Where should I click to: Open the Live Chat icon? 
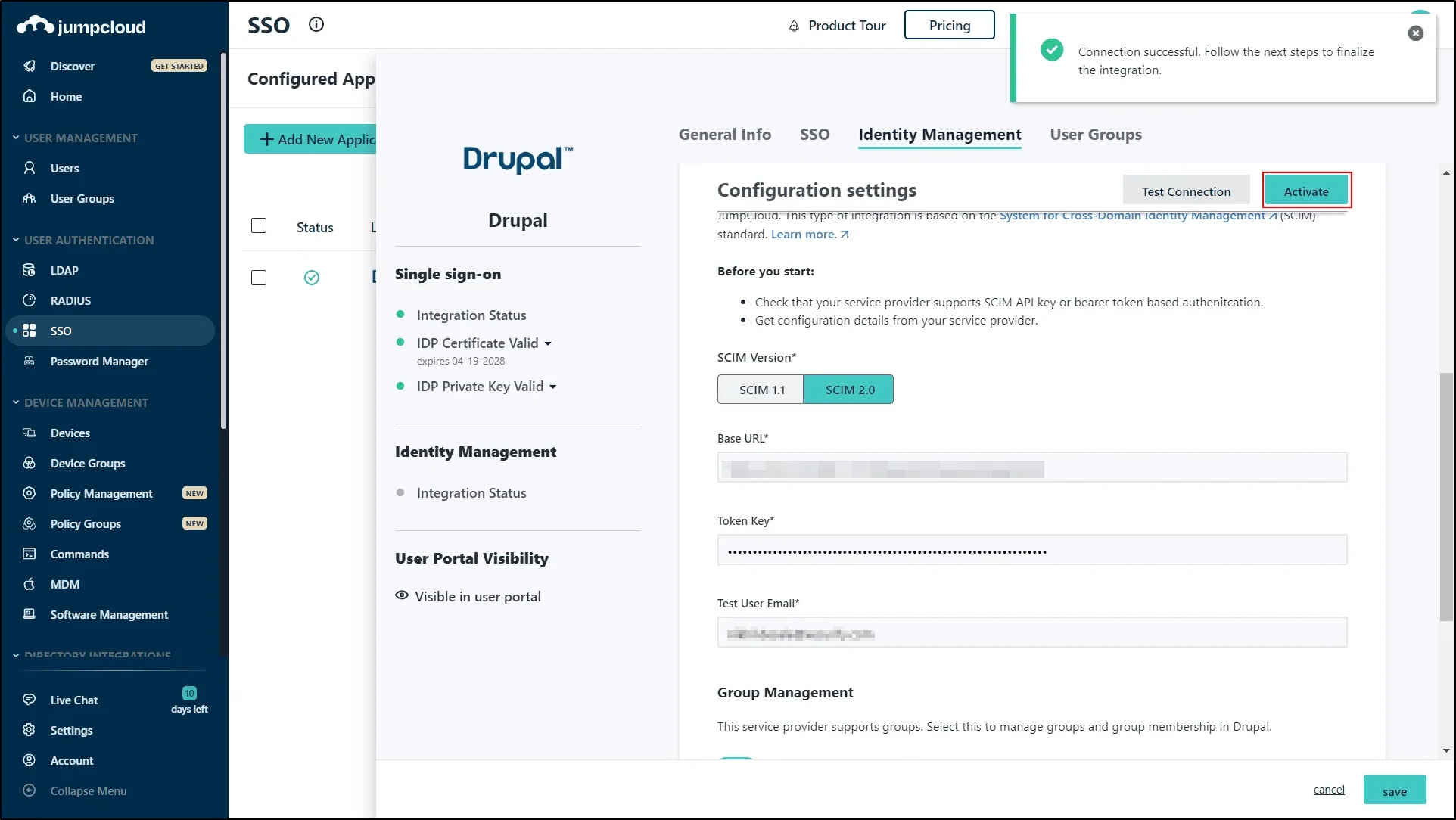point(30,700)
